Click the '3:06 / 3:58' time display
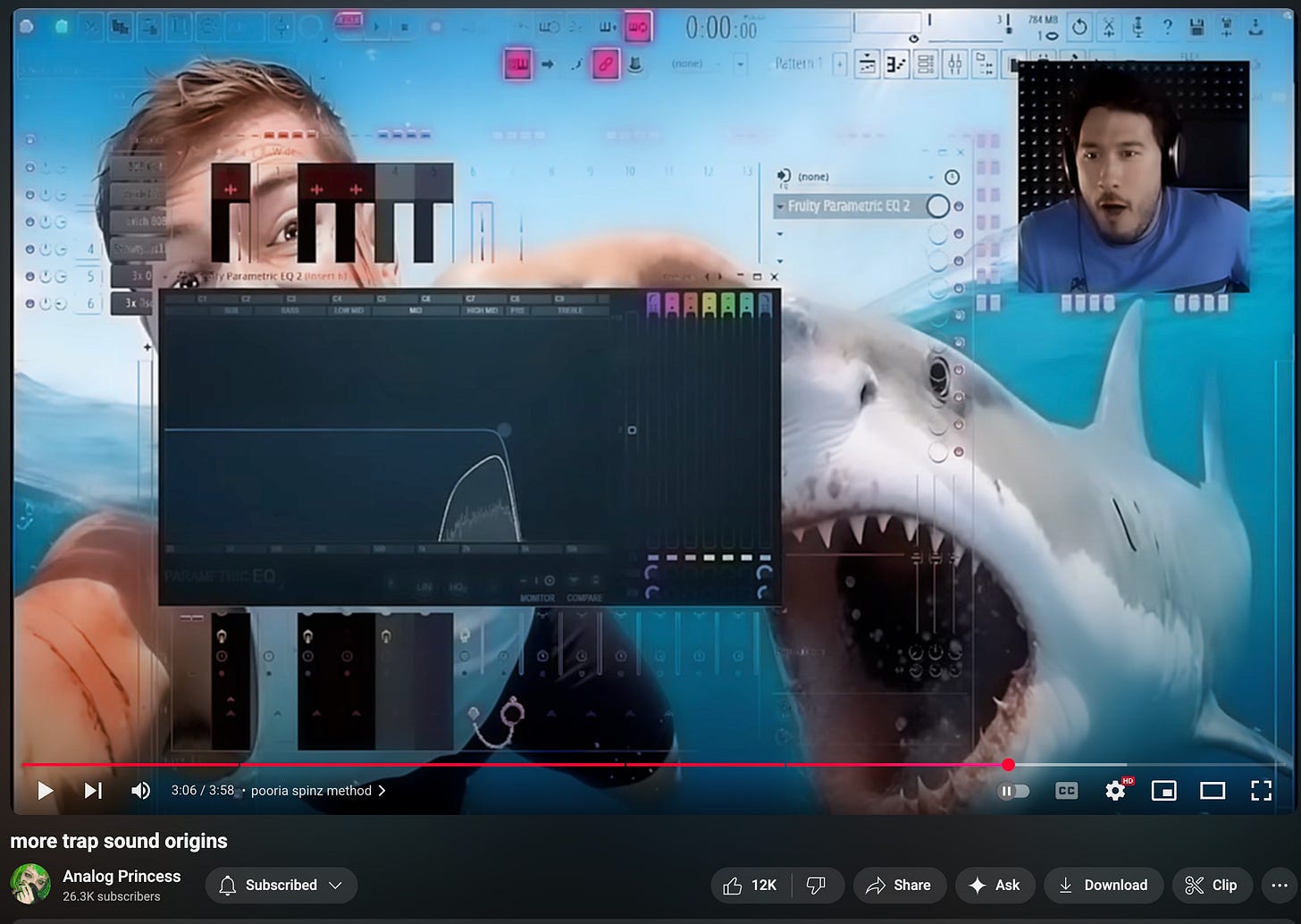This screenshot has width=1301, height=924. click(203, 790)
